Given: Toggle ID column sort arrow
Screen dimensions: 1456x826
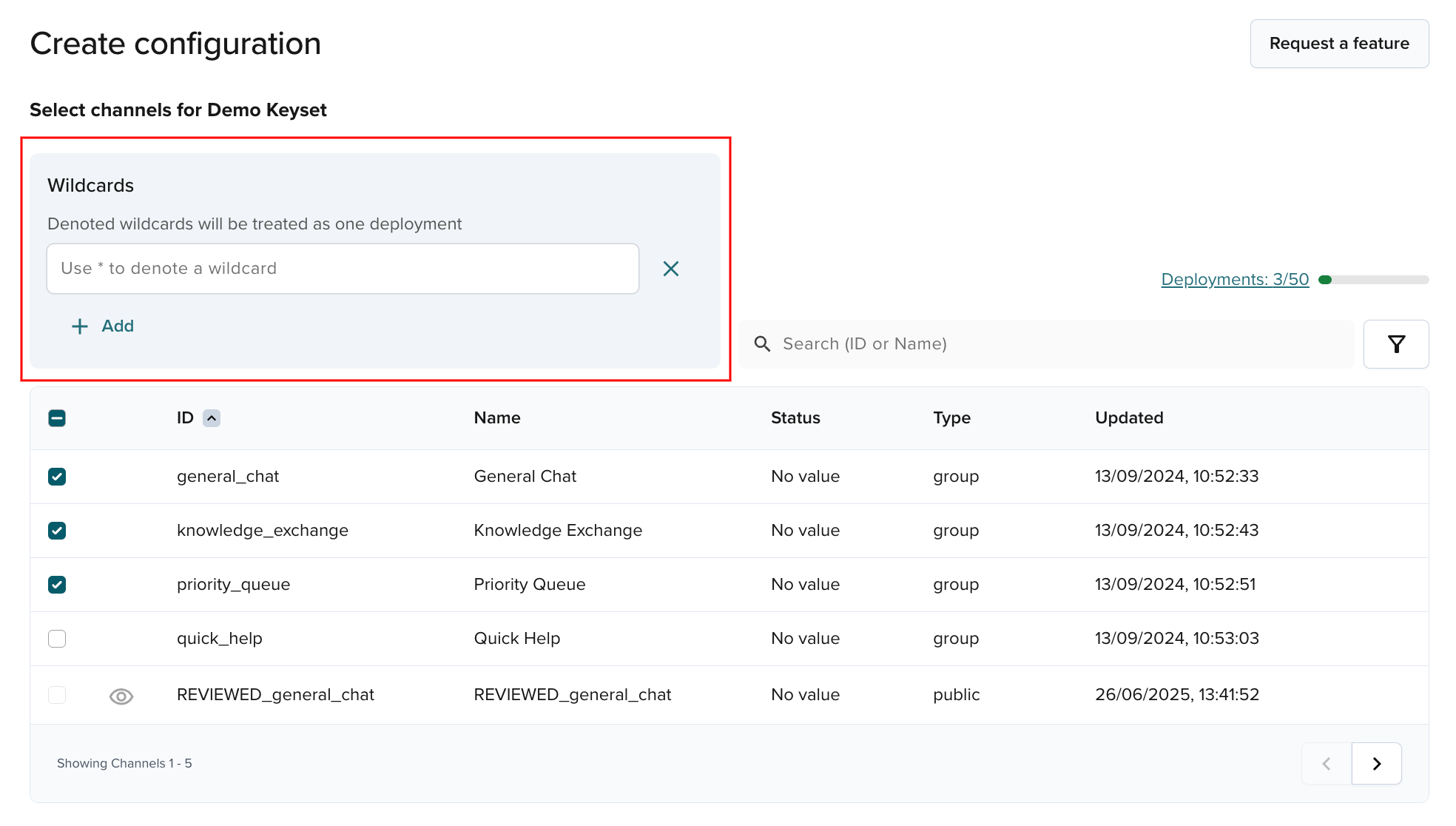Looking at the screenshot, I should pyautogui.click(x=212, y=418).
